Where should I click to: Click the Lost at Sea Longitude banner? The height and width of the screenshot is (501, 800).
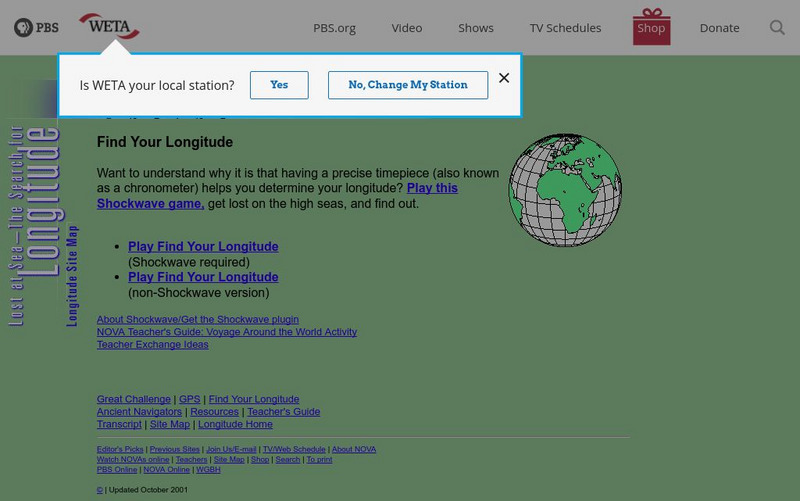point(34,224)
